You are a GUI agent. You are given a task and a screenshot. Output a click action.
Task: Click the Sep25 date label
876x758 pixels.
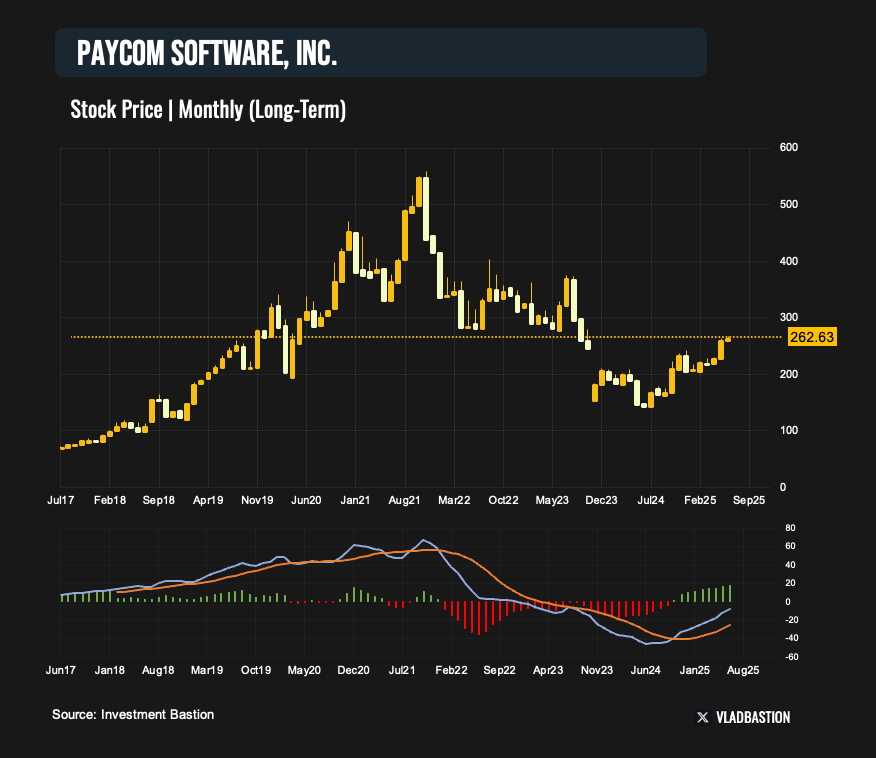tap(749, 500)
